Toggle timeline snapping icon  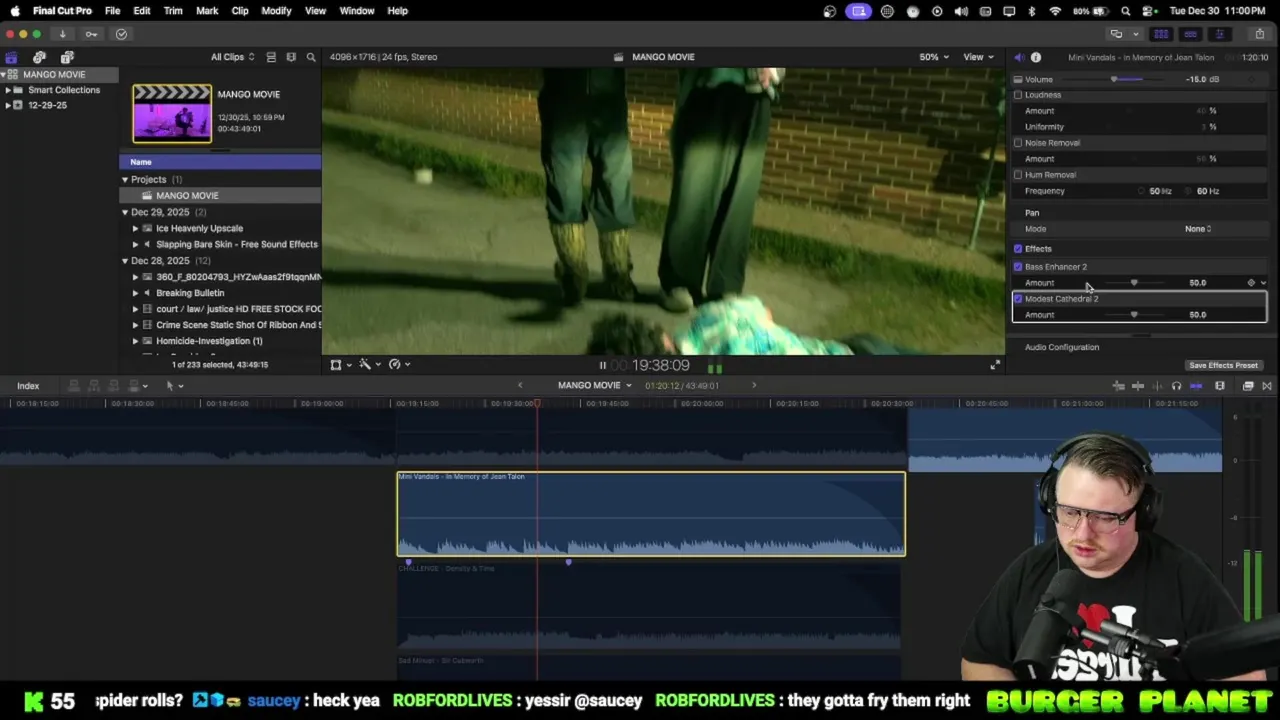tap(1196, 386)
